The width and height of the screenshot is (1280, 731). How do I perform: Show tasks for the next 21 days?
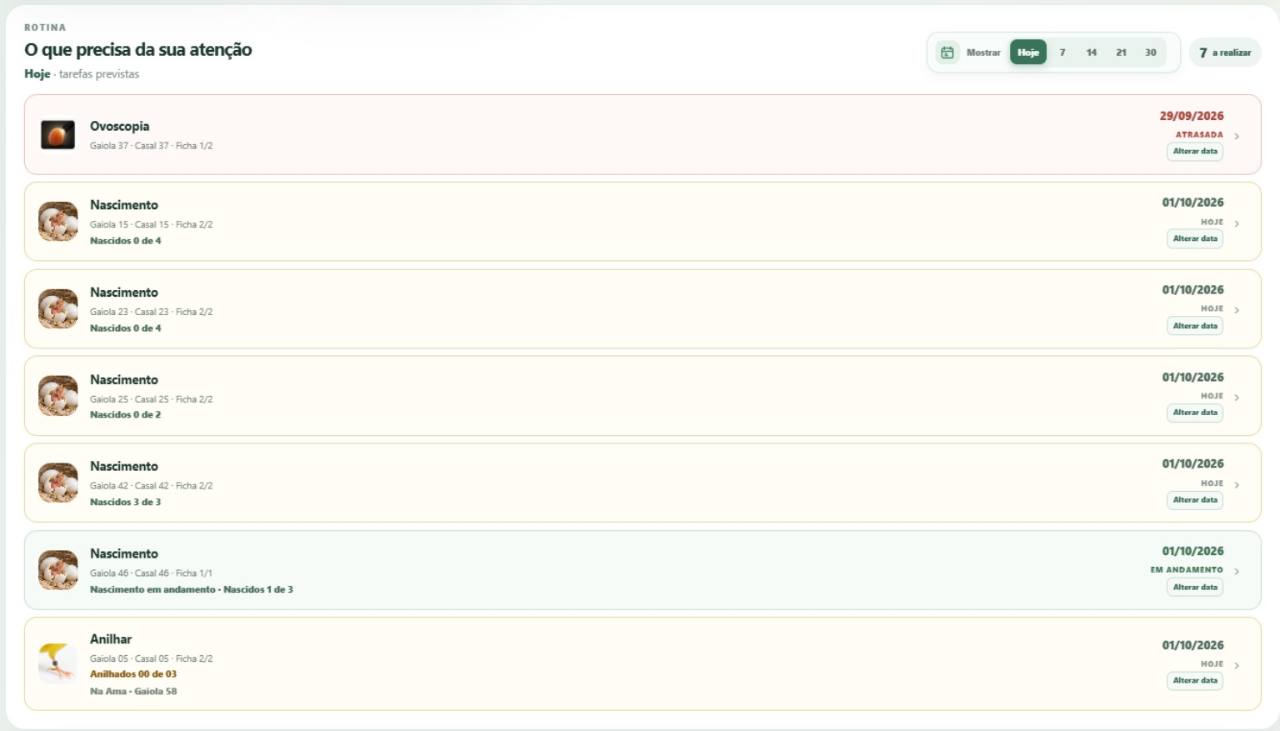click(1121, 52)
